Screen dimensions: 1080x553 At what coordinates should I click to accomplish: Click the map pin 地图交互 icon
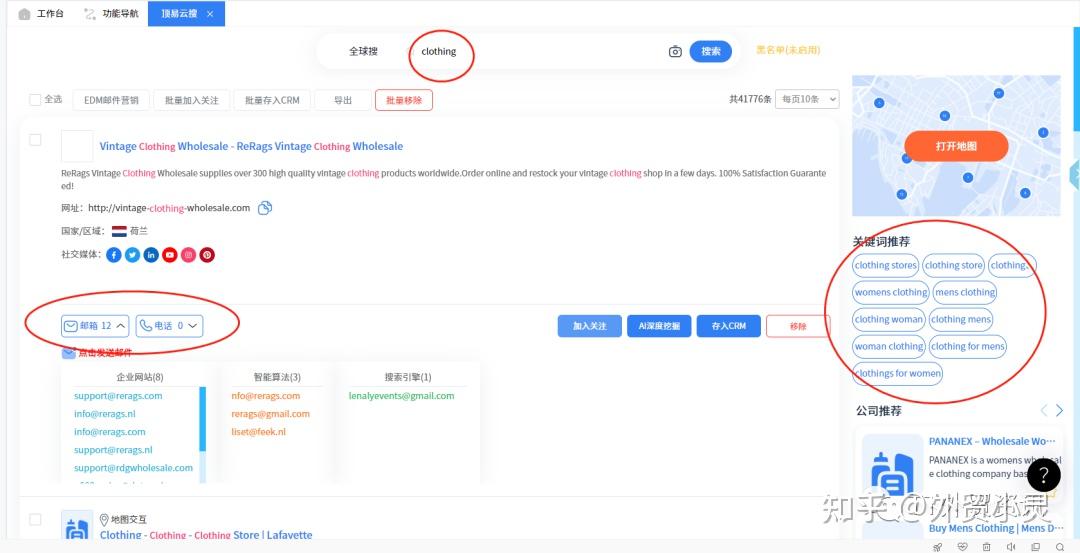click(x=105, y=519)
